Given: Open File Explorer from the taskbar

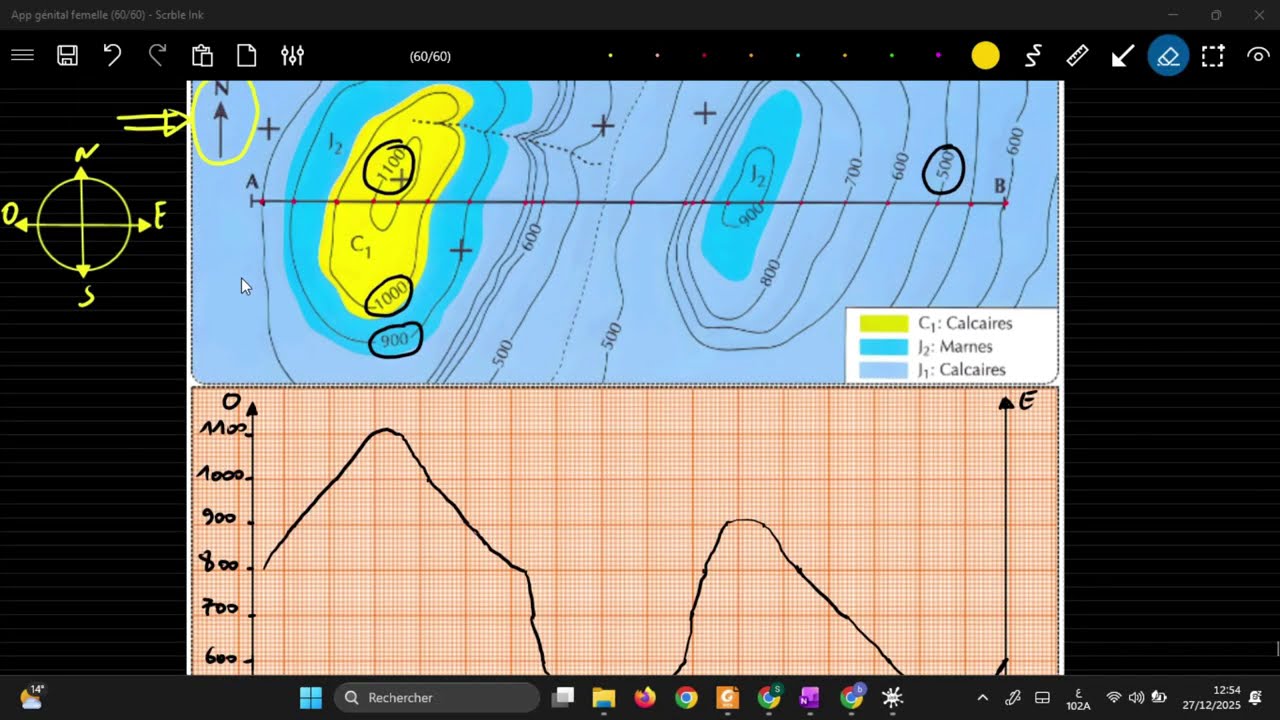Looking at the screenshot, I should click(x=603, y=697).
